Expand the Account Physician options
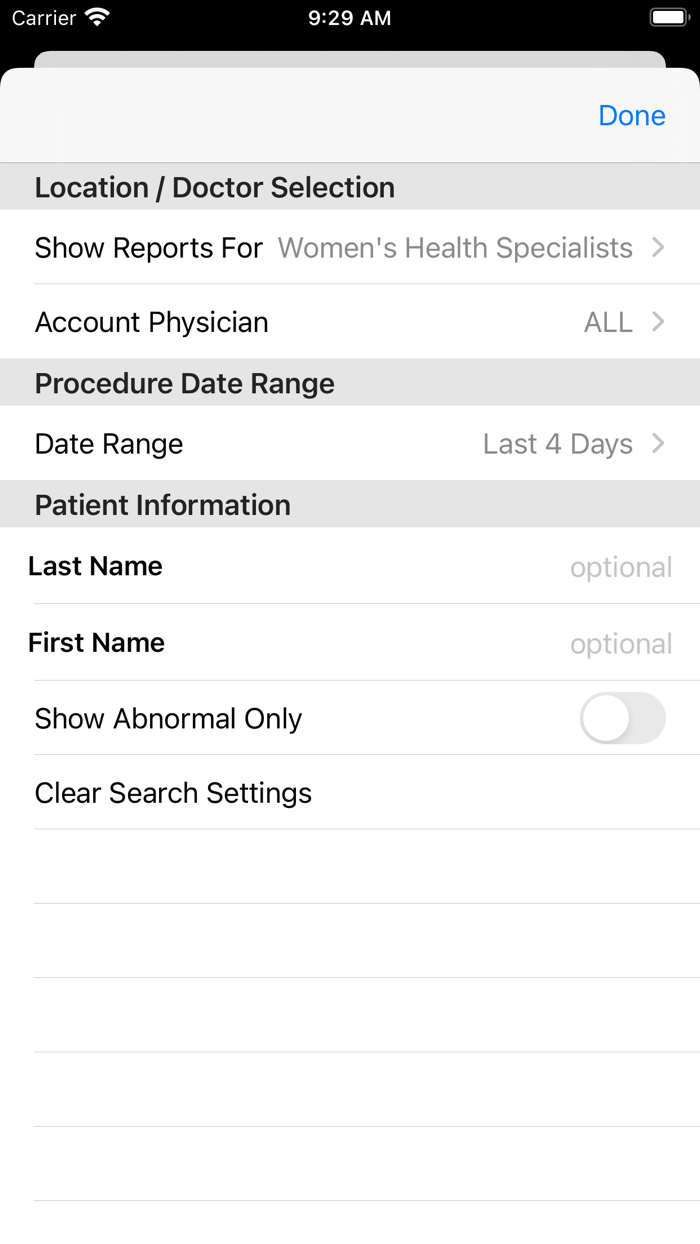This screenshot has width=700, height=1244. coord(350,322)
